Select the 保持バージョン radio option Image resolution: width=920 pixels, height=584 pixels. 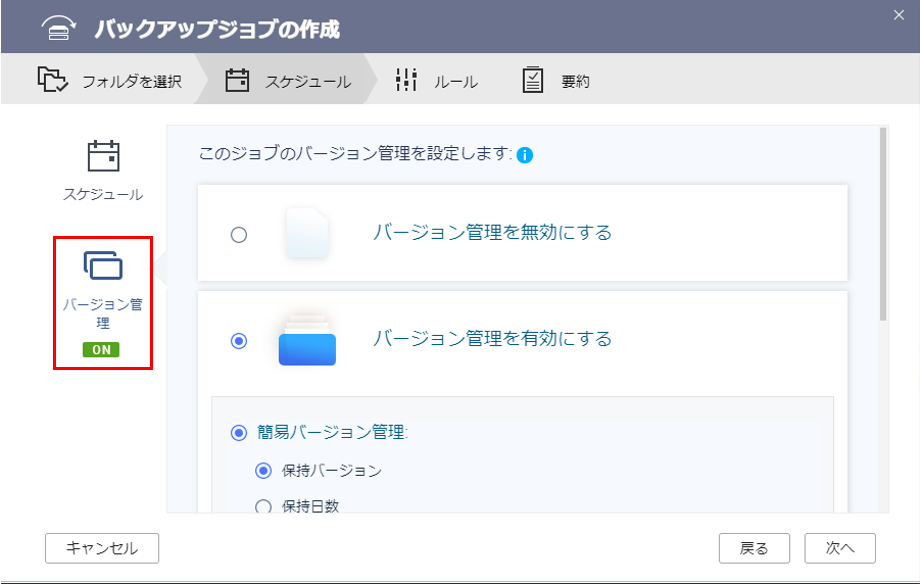(264, 470)
